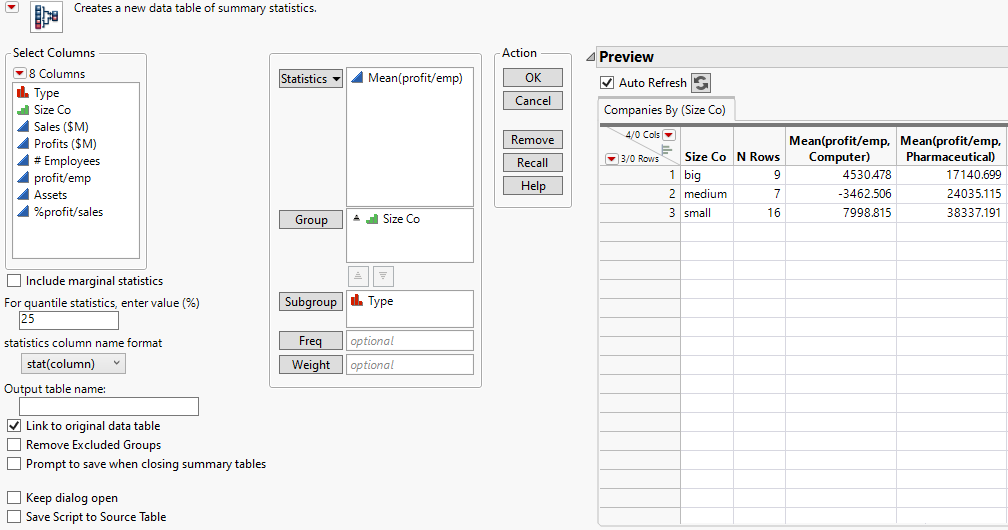The width and height of the screenshot is (1008, 530).
Task: Open the red triangle menu at top-left
Action: (12, 7)
